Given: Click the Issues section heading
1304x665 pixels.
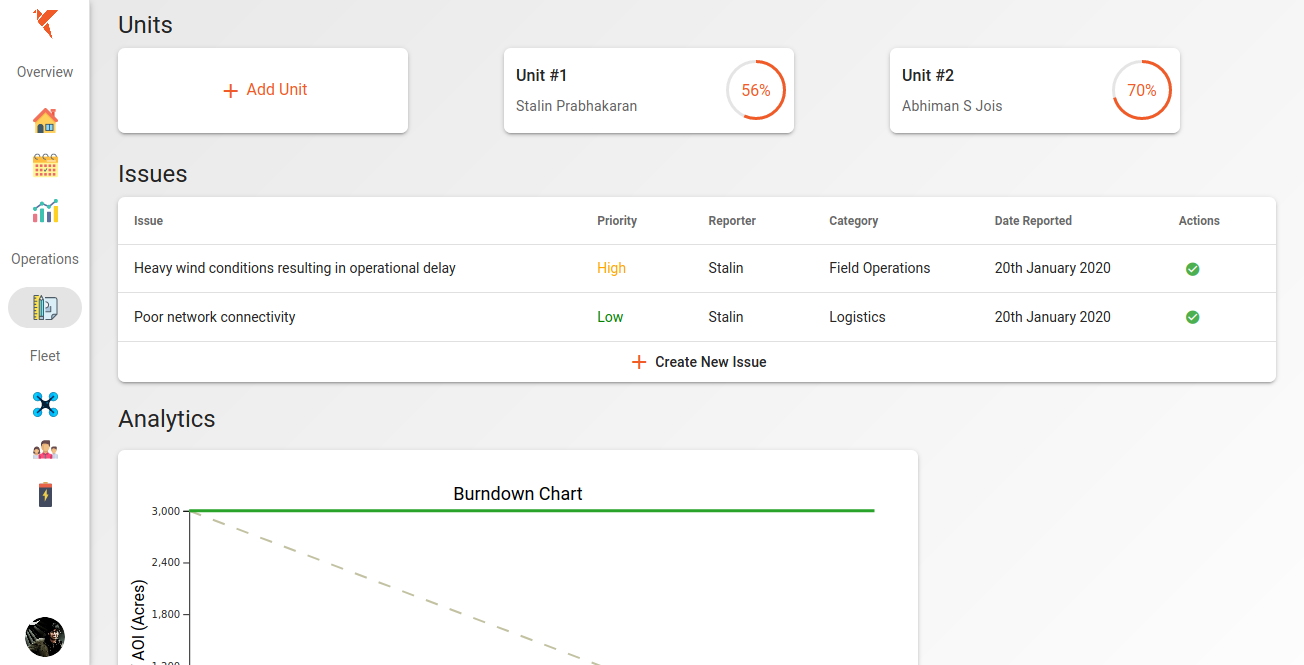Looking at the screenshot, I should pos(153,174).
